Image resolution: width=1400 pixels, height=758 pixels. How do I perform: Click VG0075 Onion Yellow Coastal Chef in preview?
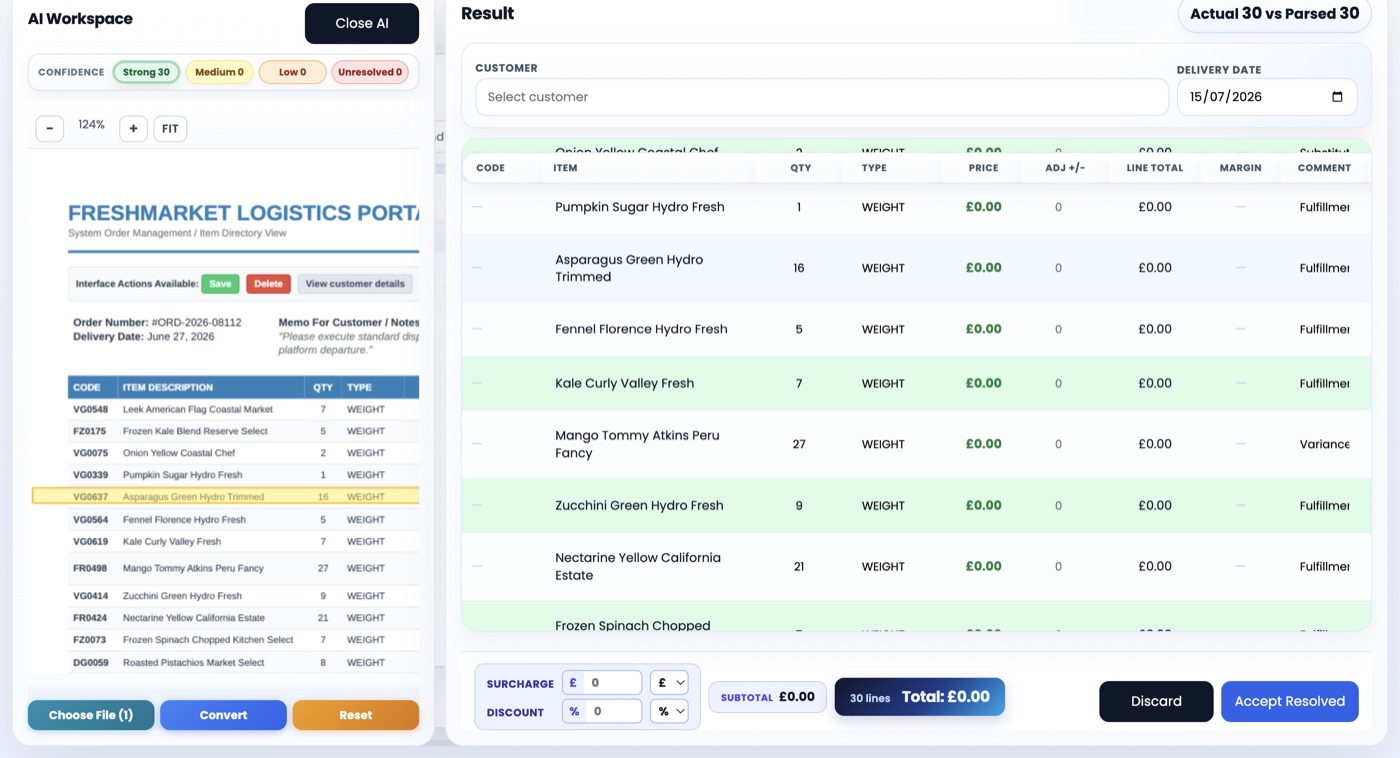pyautogui.click(x=243, y=453)
